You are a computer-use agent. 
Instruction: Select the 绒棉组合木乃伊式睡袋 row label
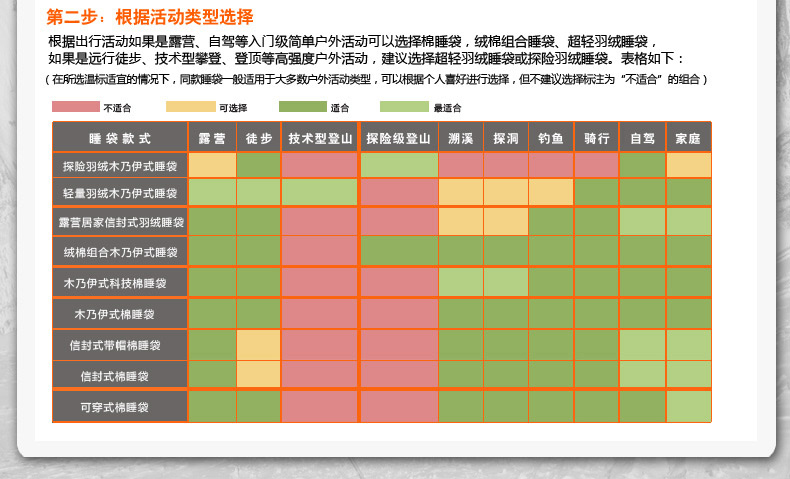coord(120,252)
